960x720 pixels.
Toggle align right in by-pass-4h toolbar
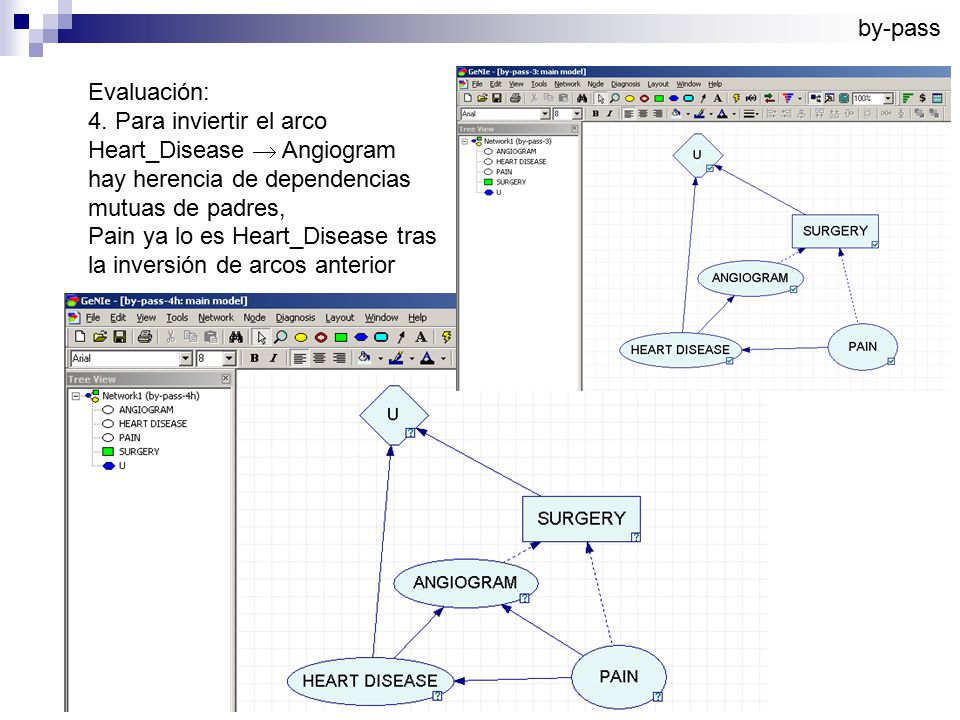339,358
